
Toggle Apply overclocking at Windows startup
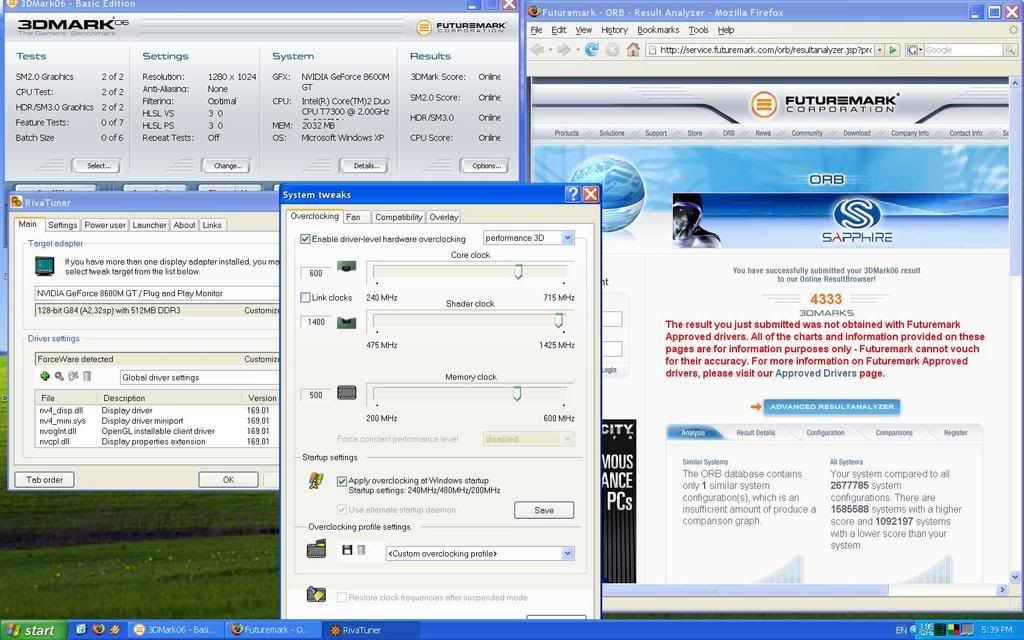click(342, 481)
